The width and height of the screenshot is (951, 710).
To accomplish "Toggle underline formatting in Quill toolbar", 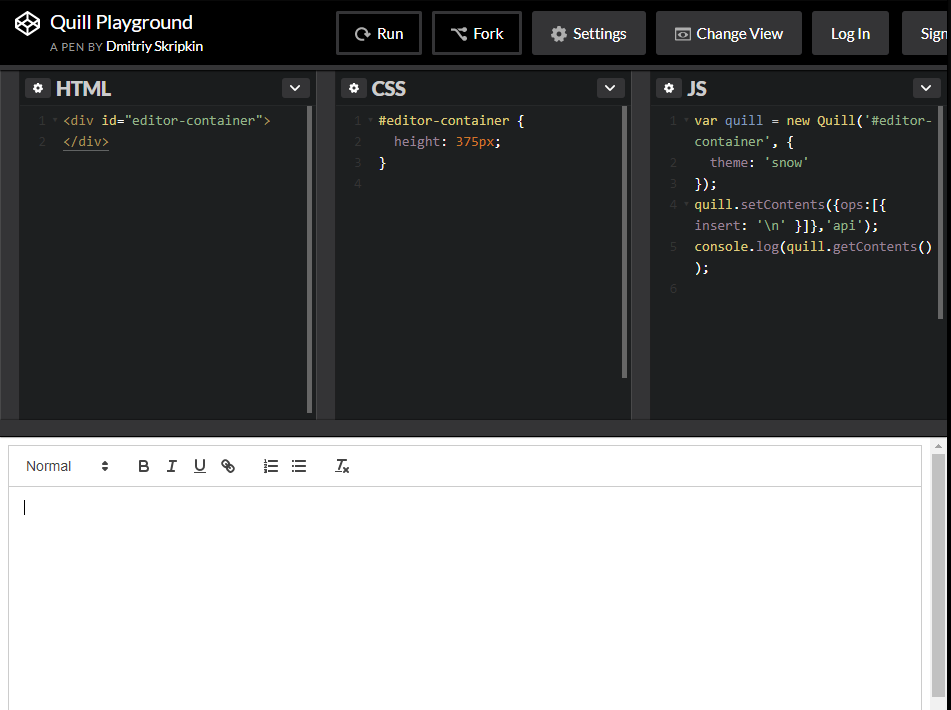I will click(x=200, y=466).
